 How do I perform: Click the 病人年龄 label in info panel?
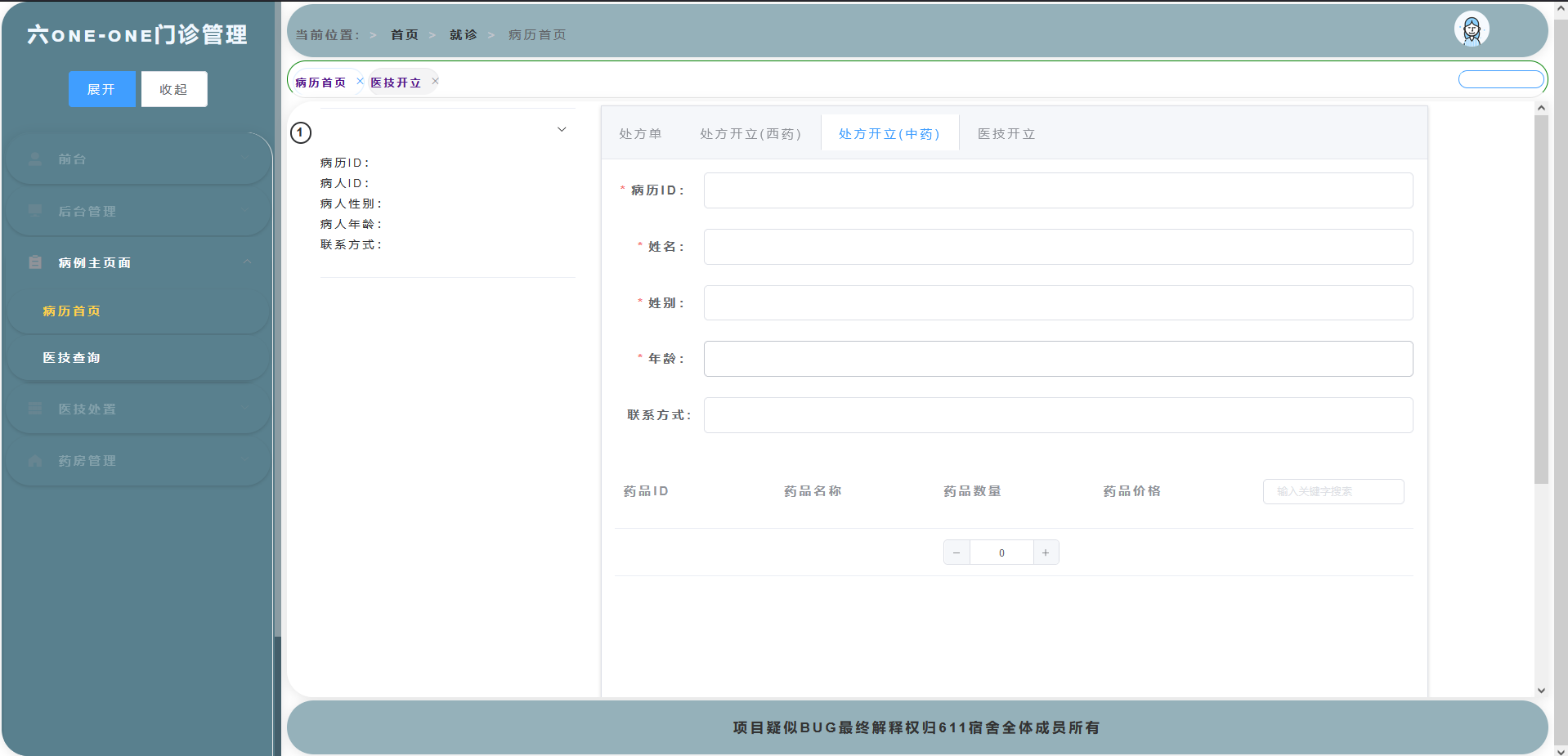coord(351,224)
